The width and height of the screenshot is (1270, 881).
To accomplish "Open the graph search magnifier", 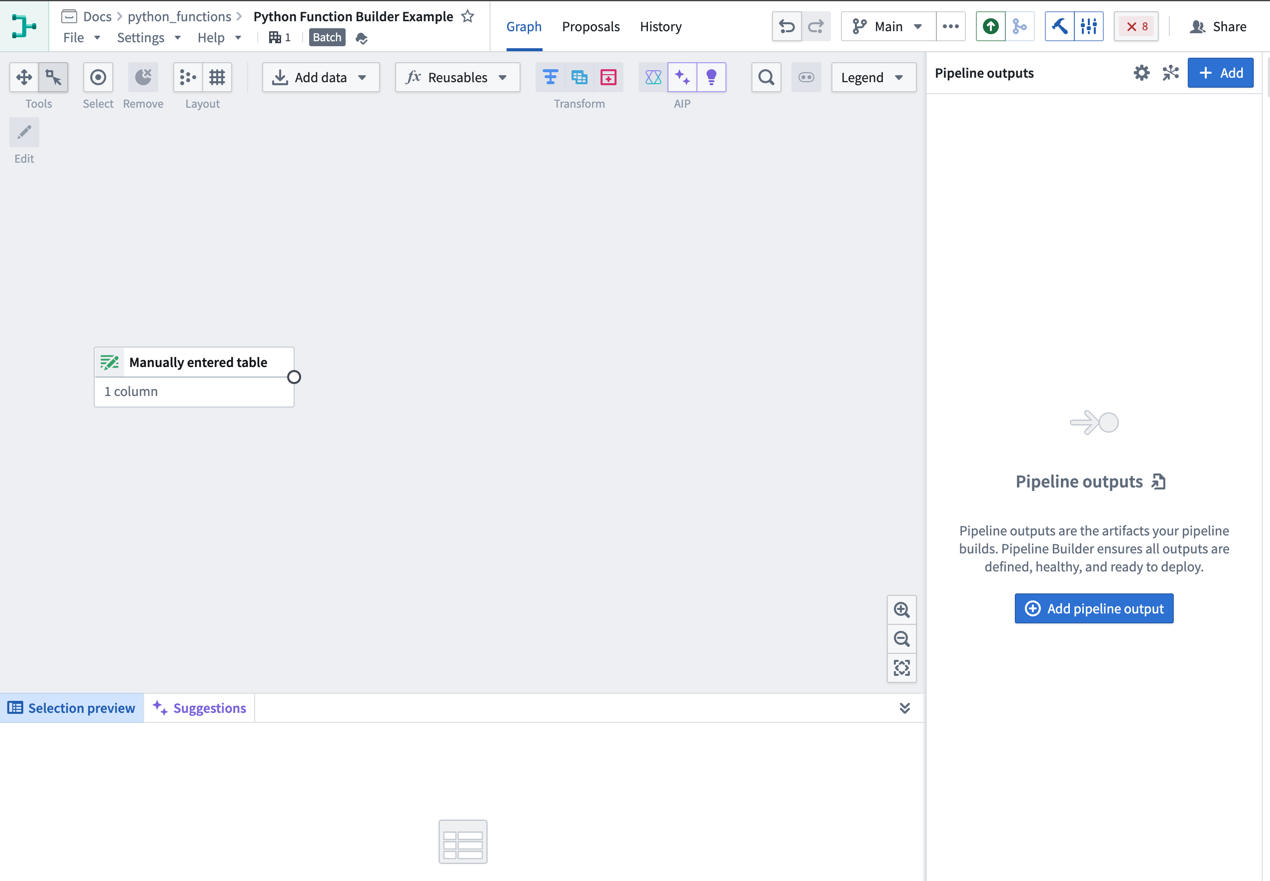I will pyautogui.click(x=766, y=77).
